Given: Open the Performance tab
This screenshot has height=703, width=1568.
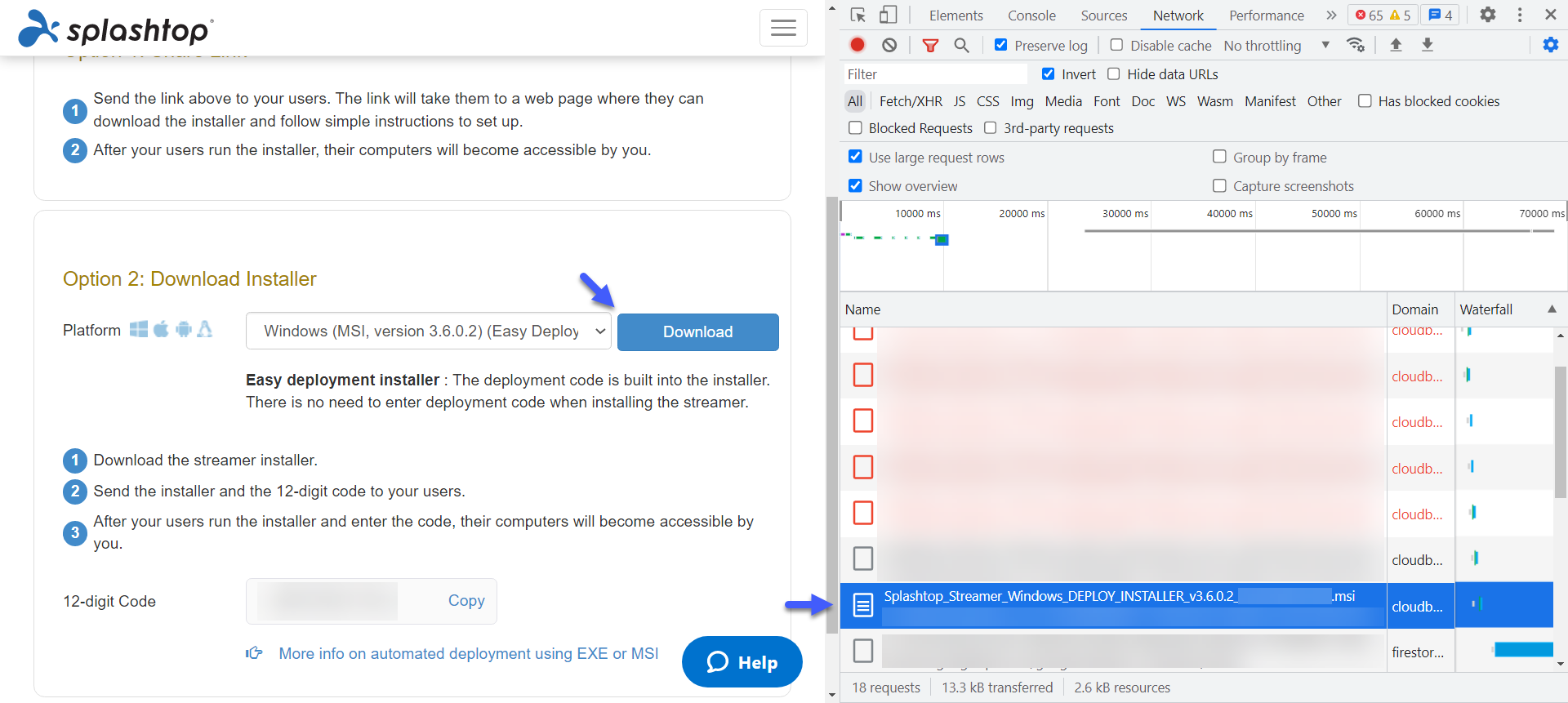Looking at the screenshot, I should pos(1267,16).
